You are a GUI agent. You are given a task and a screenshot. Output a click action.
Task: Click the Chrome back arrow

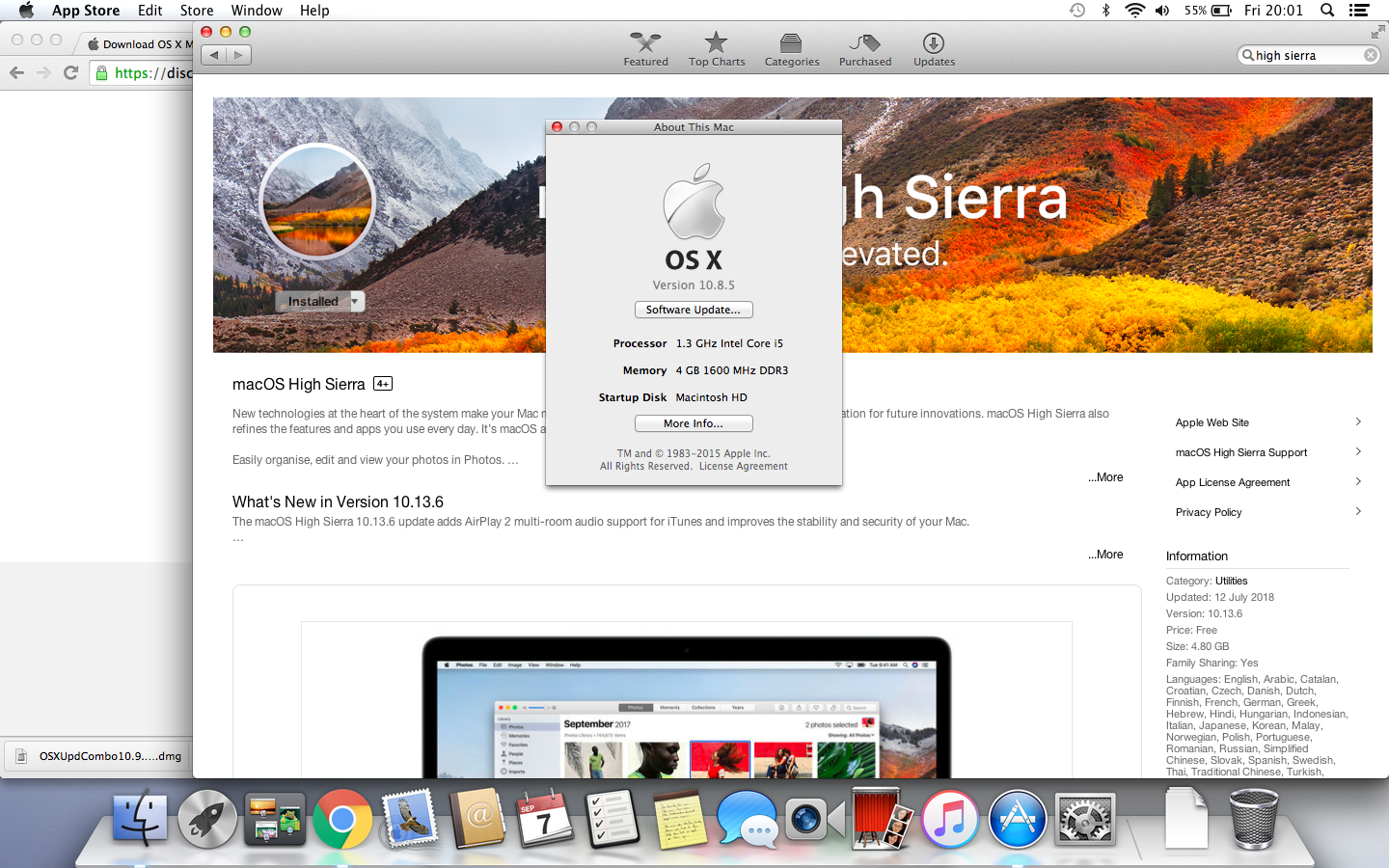coord(16,72)
